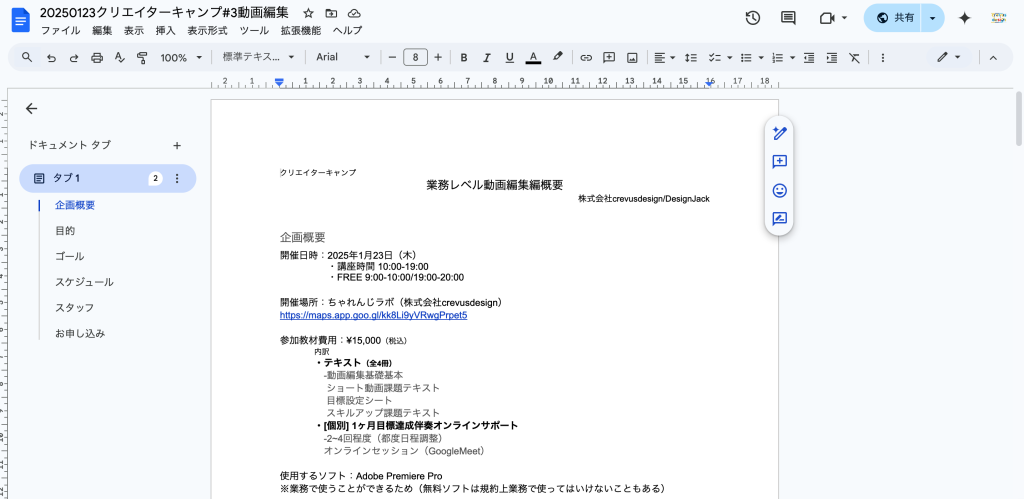Open the maps.app.goo.gl hyperlink
This screenshot has height=499, width=1024.
373,315
